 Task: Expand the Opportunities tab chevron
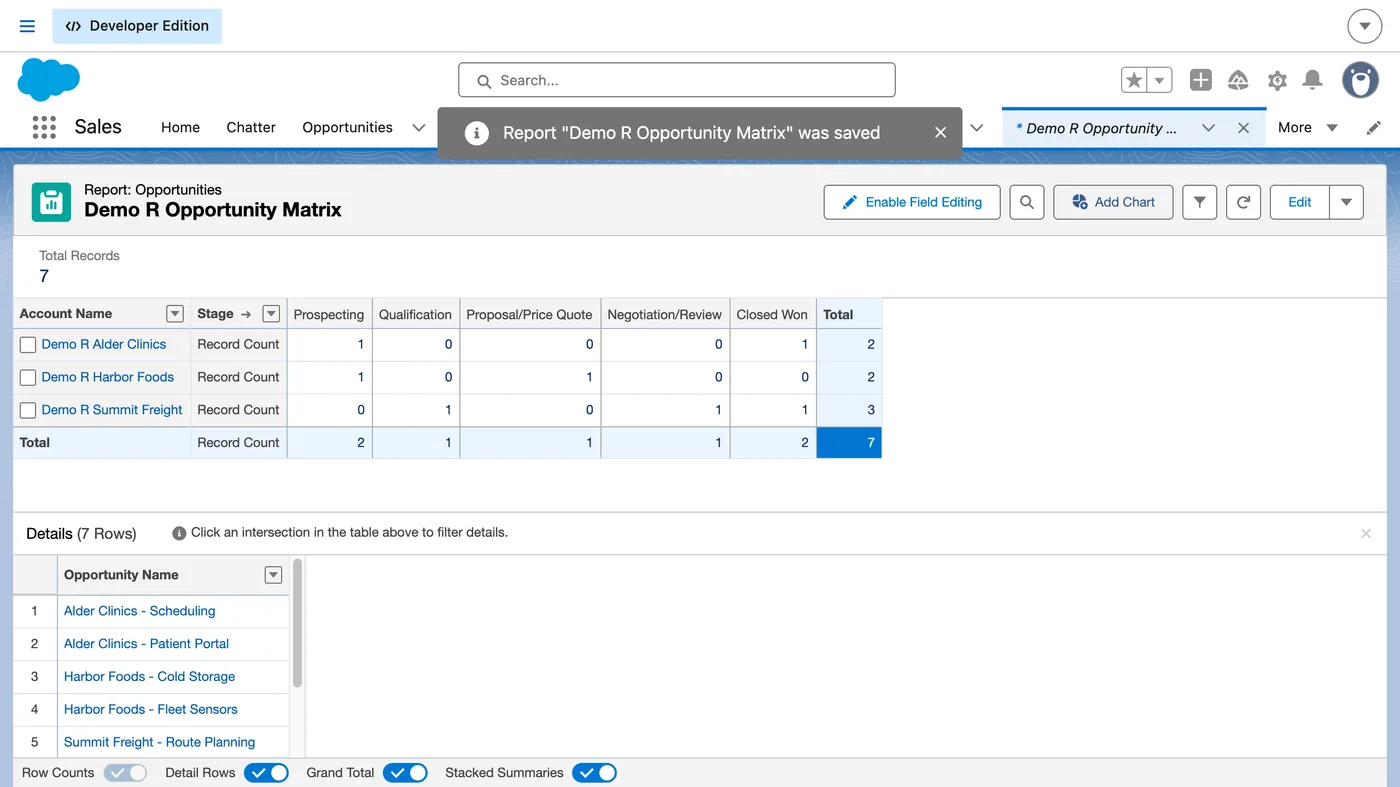419,127
